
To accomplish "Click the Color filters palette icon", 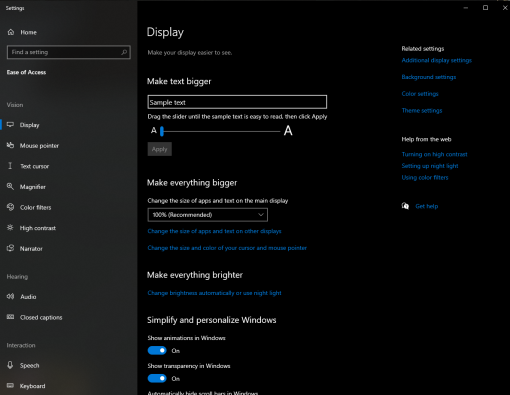I will [10, 207].
